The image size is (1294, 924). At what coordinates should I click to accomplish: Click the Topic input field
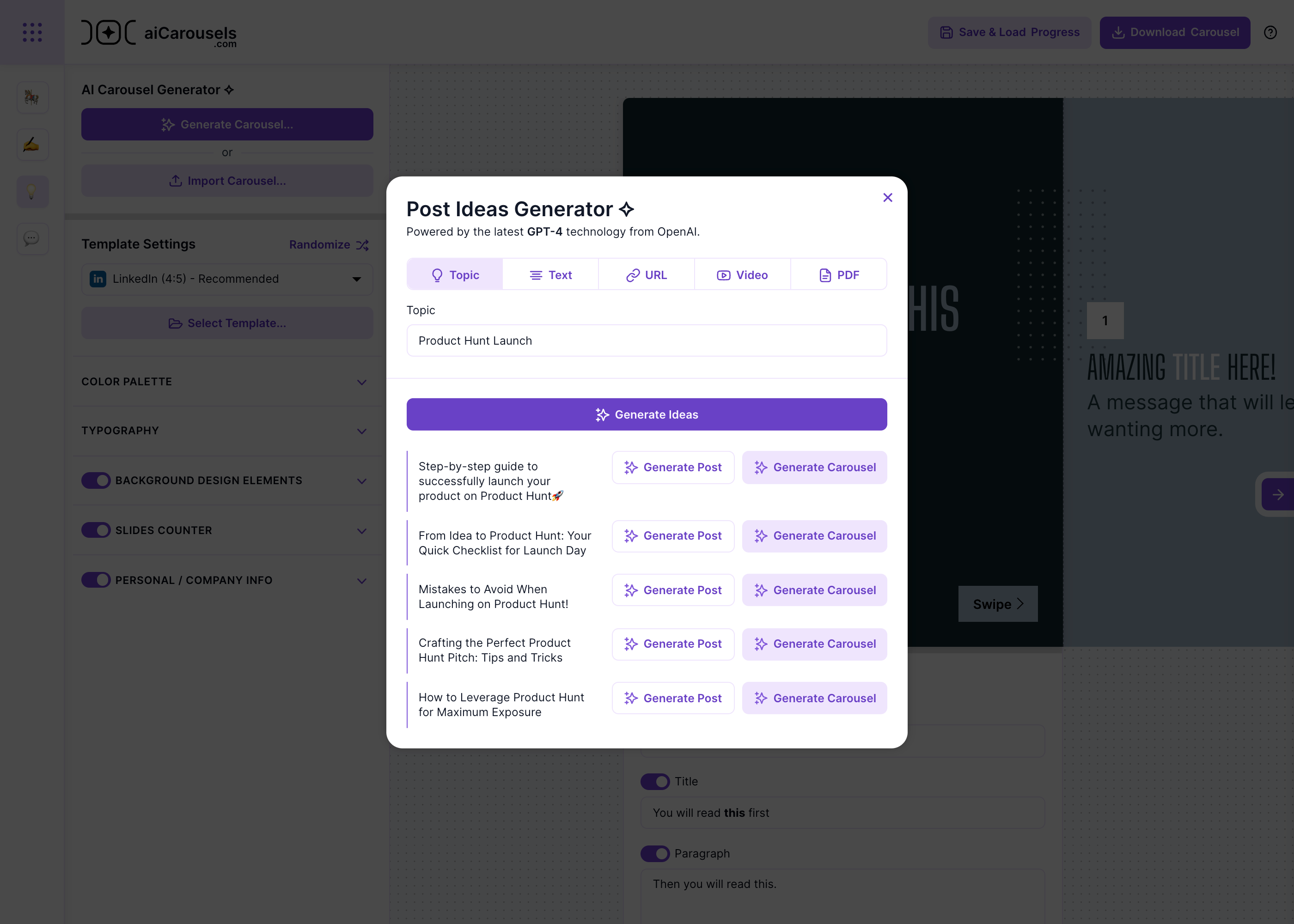(647, 340)
